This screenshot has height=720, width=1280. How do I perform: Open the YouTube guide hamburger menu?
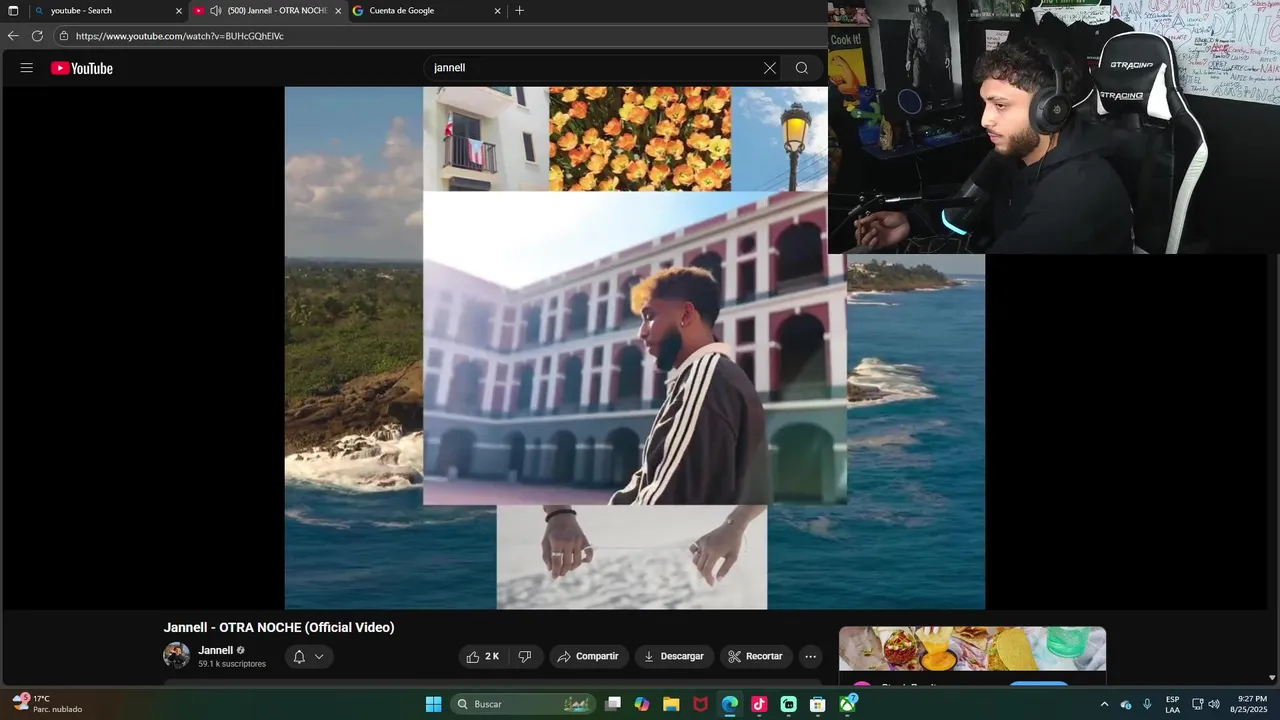point(27,68)
